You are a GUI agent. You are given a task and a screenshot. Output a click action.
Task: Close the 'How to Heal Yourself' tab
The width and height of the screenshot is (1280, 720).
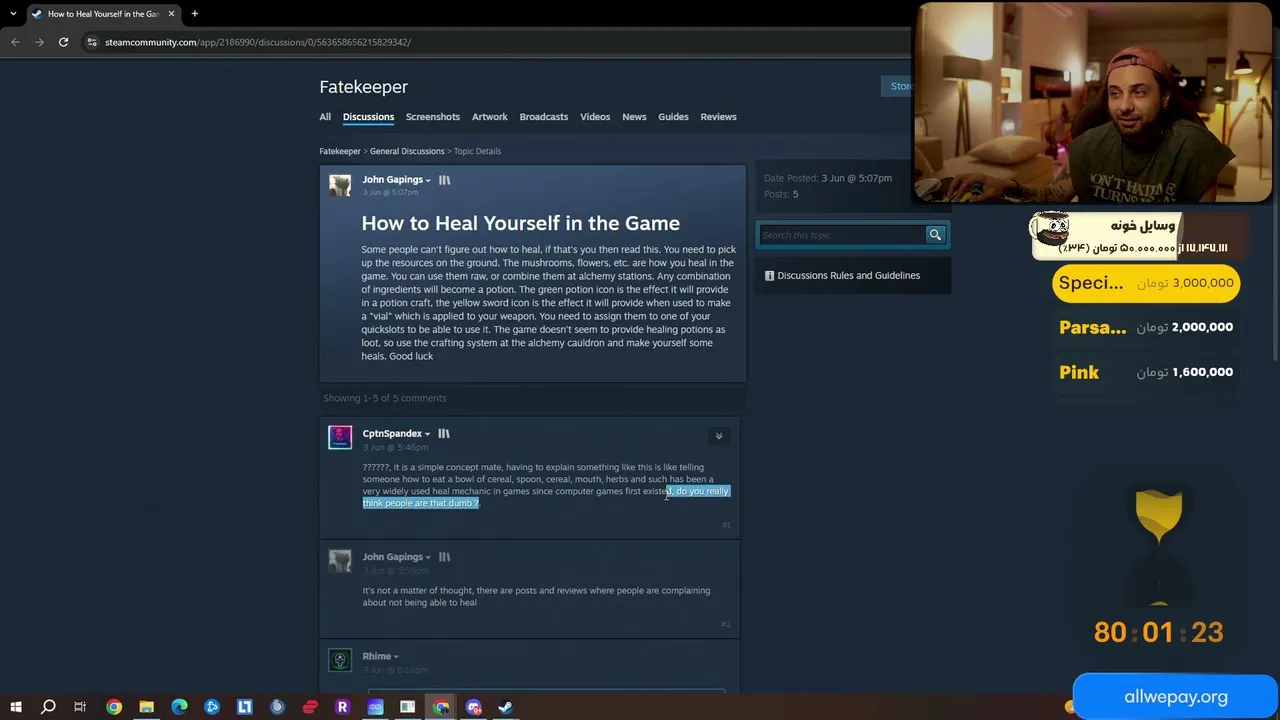(x=171, y=14)
